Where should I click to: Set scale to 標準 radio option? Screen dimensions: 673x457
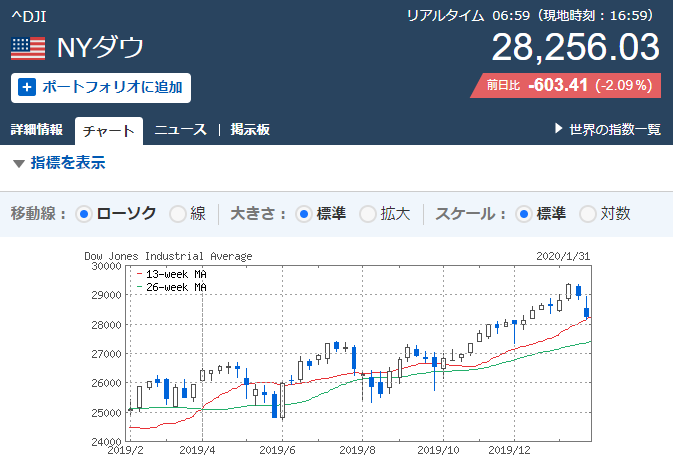point(524,214)
